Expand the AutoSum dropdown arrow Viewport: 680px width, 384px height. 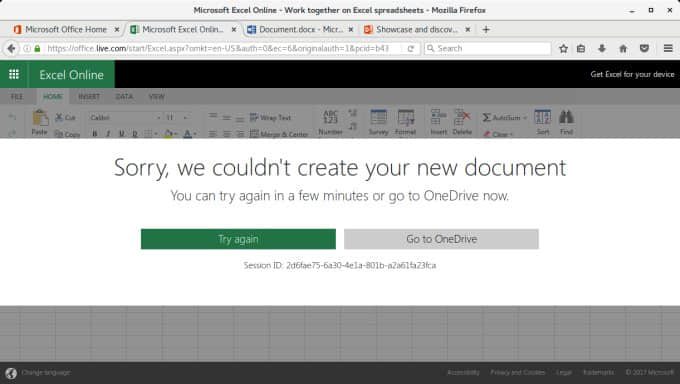tap(525, 118)
